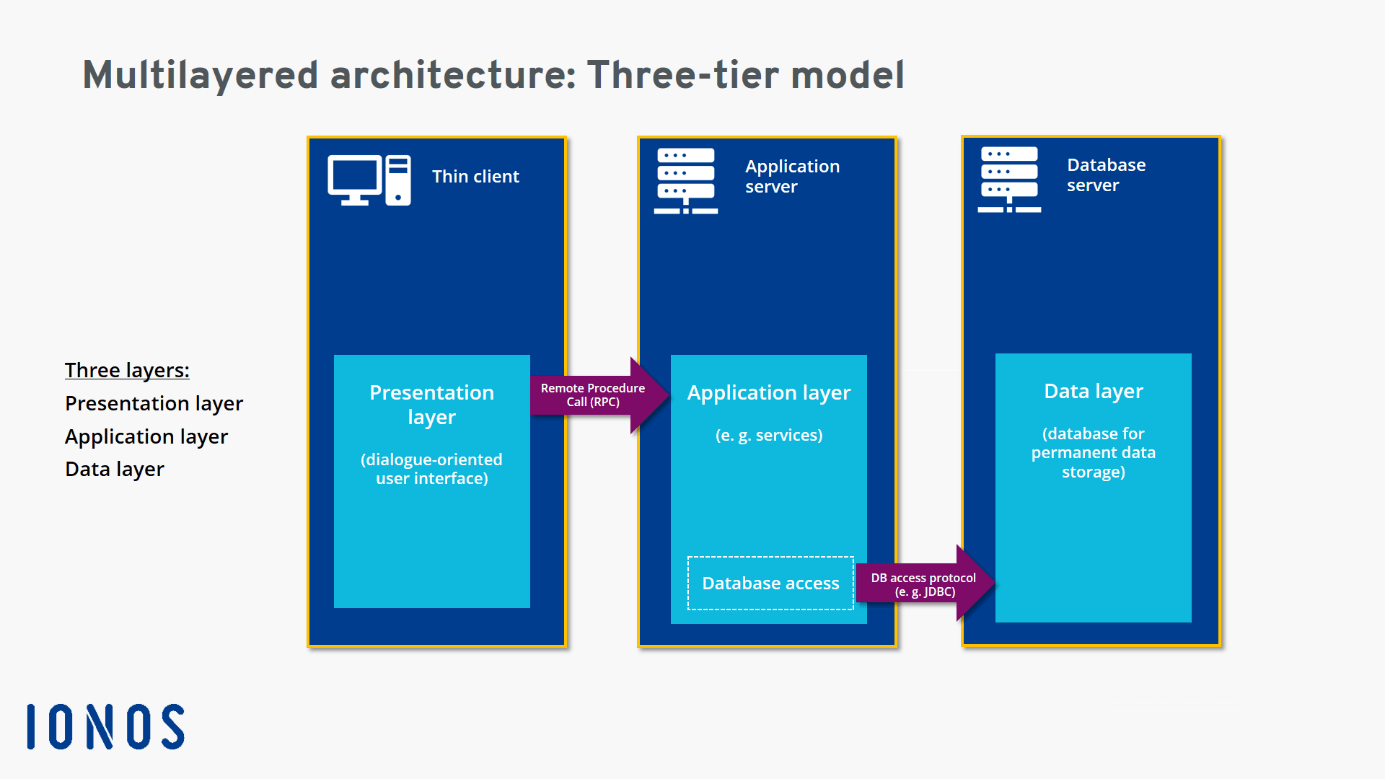Select the 'Thin client' label

pyautogui.click(x=476, y=177)
